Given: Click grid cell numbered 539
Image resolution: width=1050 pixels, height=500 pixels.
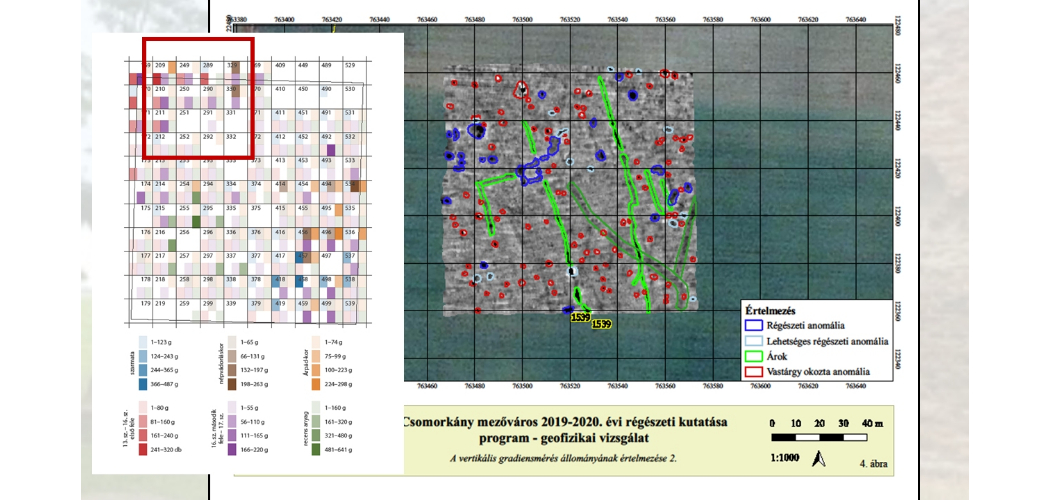Looking at the screenshot, I should pyautogui.click(x=350, y=304).
